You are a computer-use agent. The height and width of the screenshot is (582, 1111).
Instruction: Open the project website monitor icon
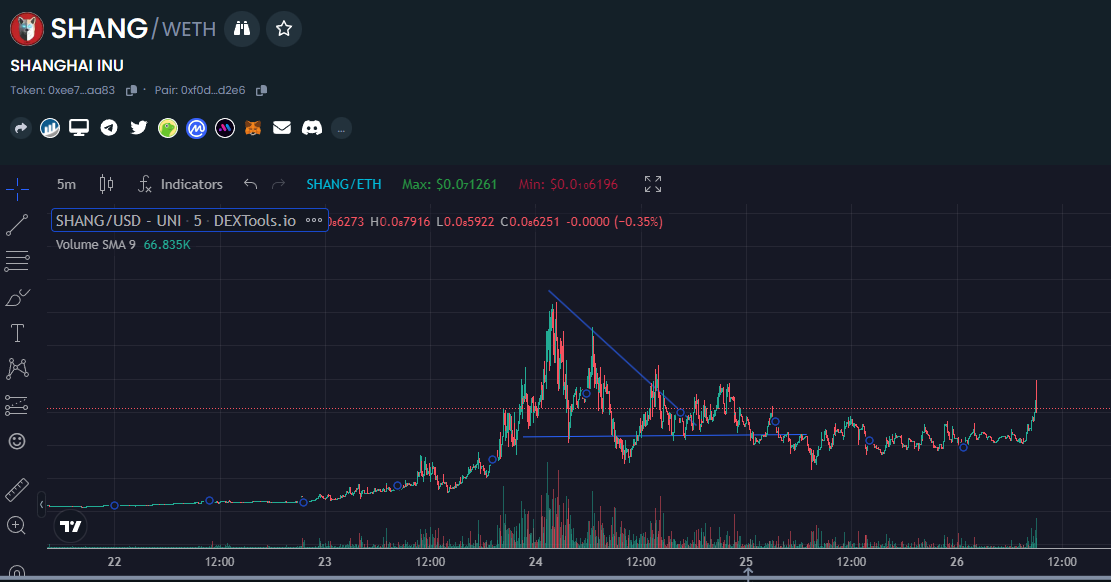pos(79,128)
